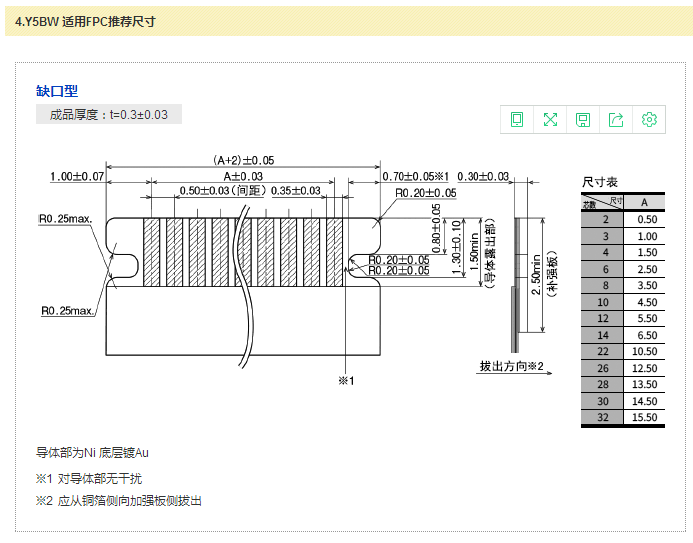Click the note ※2 应从铜箔侧向加强板侧拔出
Image resolution: width=693 pixels, height=543 pixels.
pos(119,500)
